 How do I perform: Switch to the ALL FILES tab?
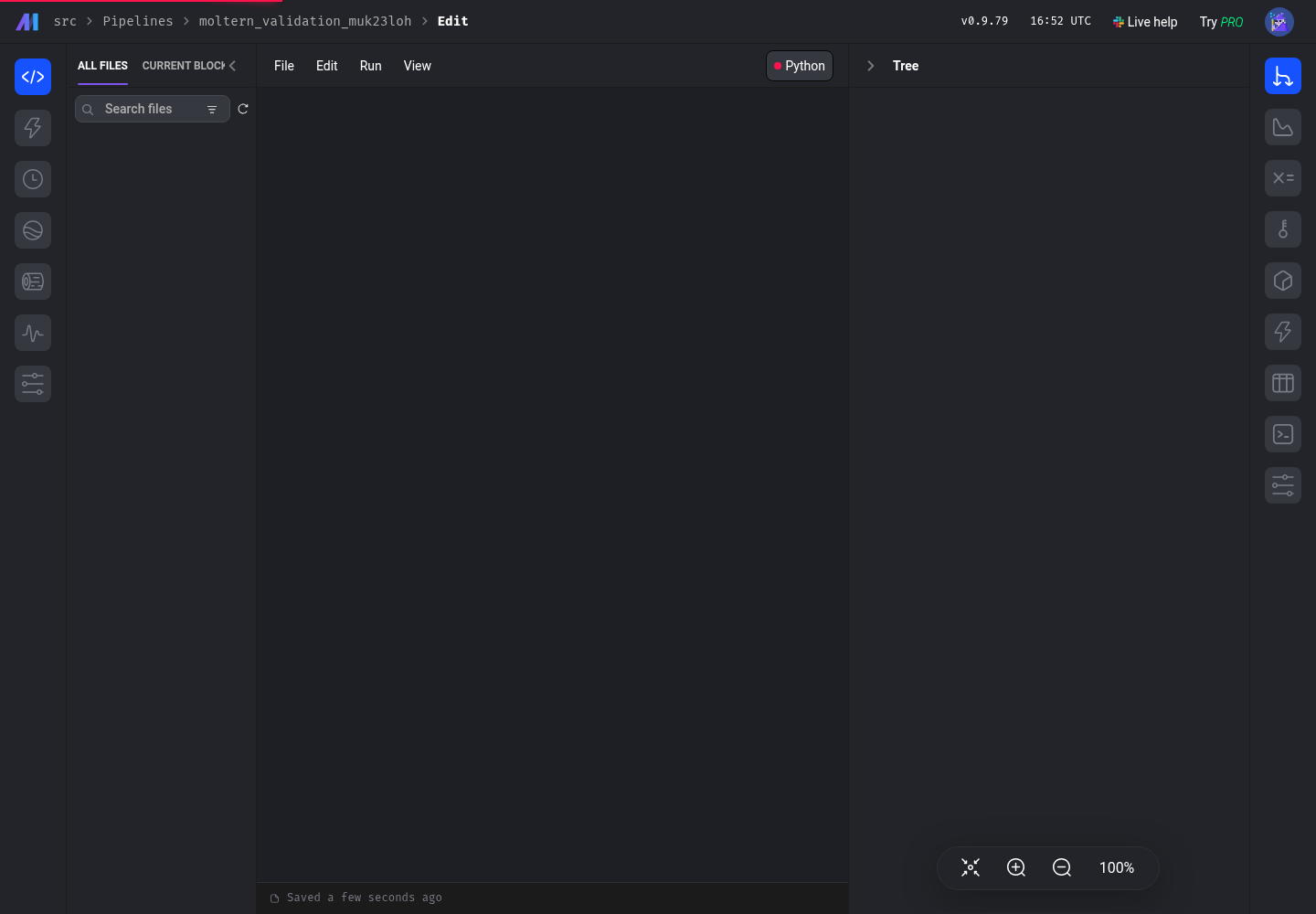click(x=102, y=66)
